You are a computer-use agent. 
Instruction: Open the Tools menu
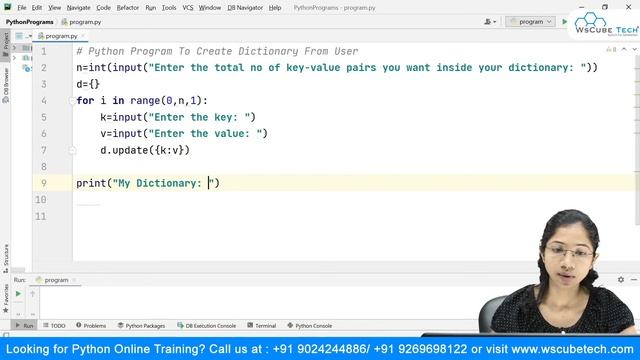[169, 8]
